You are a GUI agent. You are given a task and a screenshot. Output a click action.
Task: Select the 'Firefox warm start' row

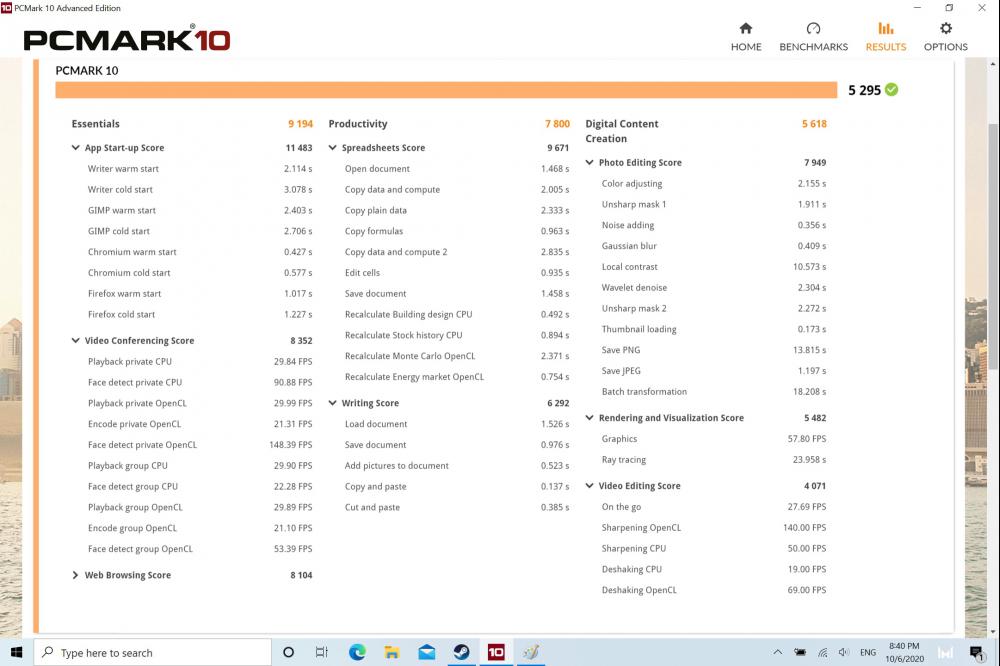click(200, 293)
